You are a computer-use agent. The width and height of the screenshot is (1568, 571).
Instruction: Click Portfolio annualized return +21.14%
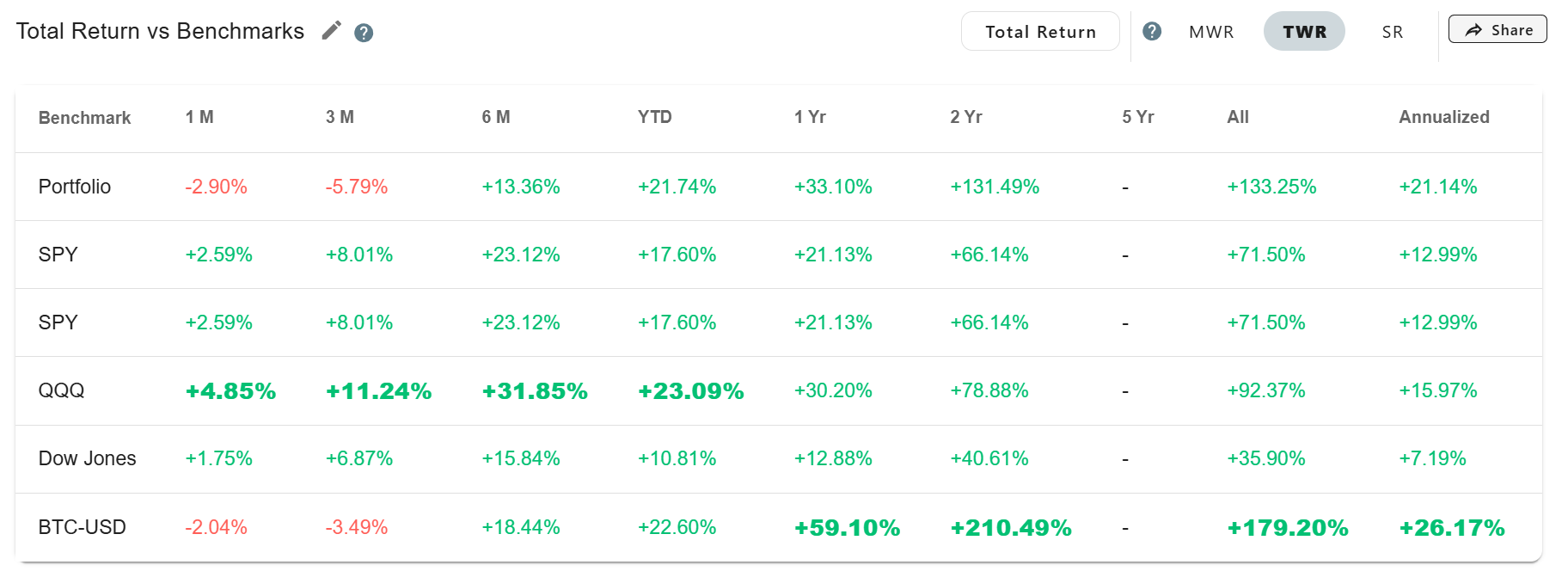(x=1437, y=187)
